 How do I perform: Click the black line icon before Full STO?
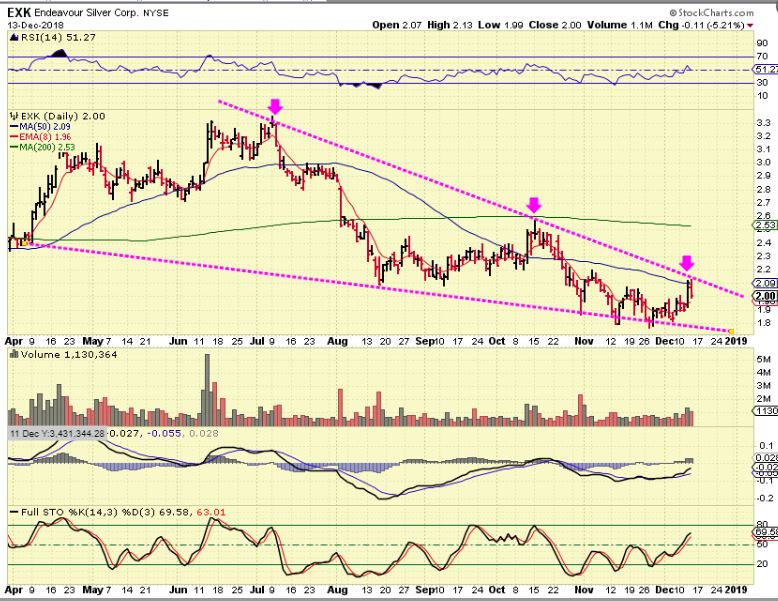tap(14, 512)
